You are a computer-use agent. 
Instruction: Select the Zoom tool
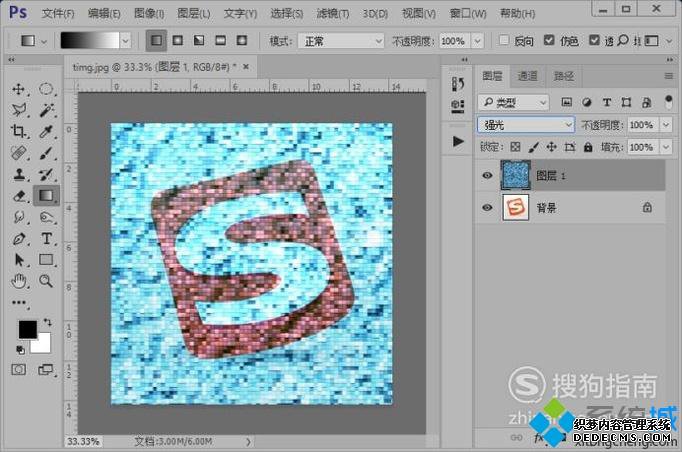[x=46, y=281]
